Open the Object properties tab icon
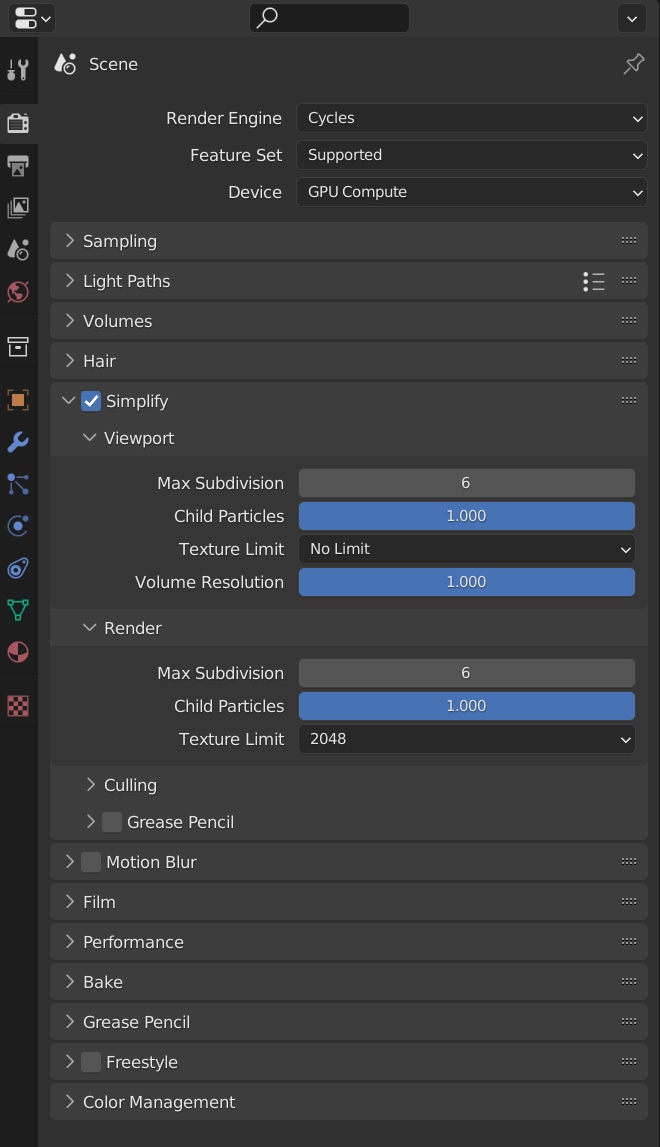 tap(18, 399)
